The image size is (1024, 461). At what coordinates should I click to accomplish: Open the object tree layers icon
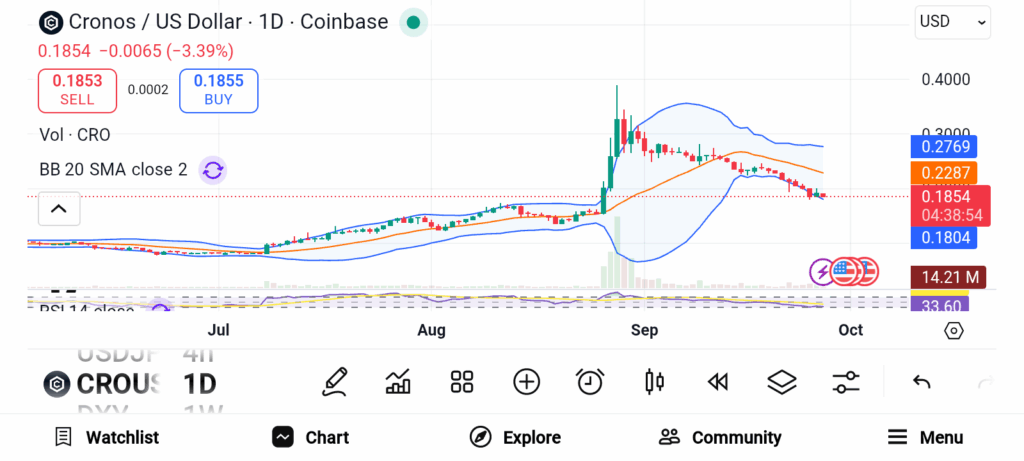781,381
